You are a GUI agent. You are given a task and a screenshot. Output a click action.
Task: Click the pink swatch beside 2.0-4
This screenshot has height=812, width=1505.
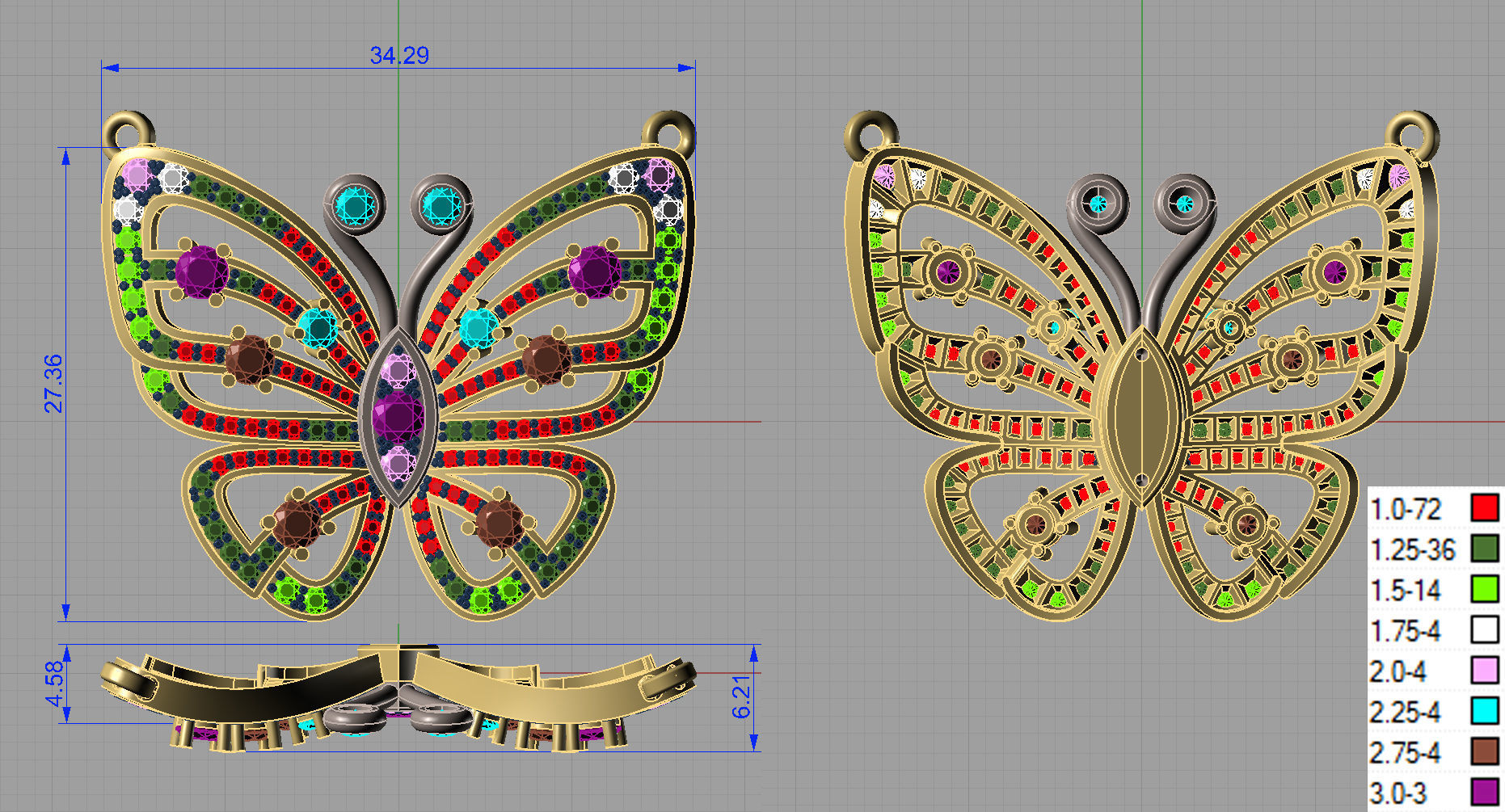tap(1485, 670)
